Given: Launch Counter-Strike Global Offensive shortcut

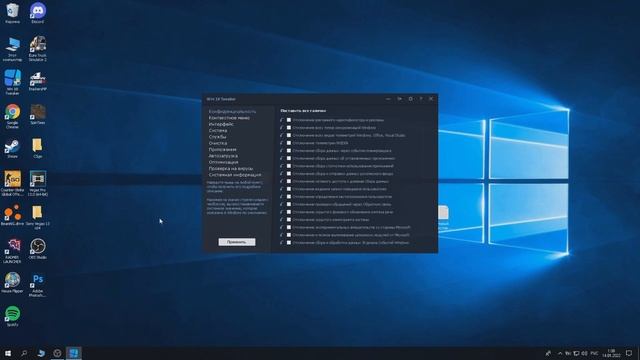Looking at the screenshot, I should pyautogui.click(x=12, y=184).
